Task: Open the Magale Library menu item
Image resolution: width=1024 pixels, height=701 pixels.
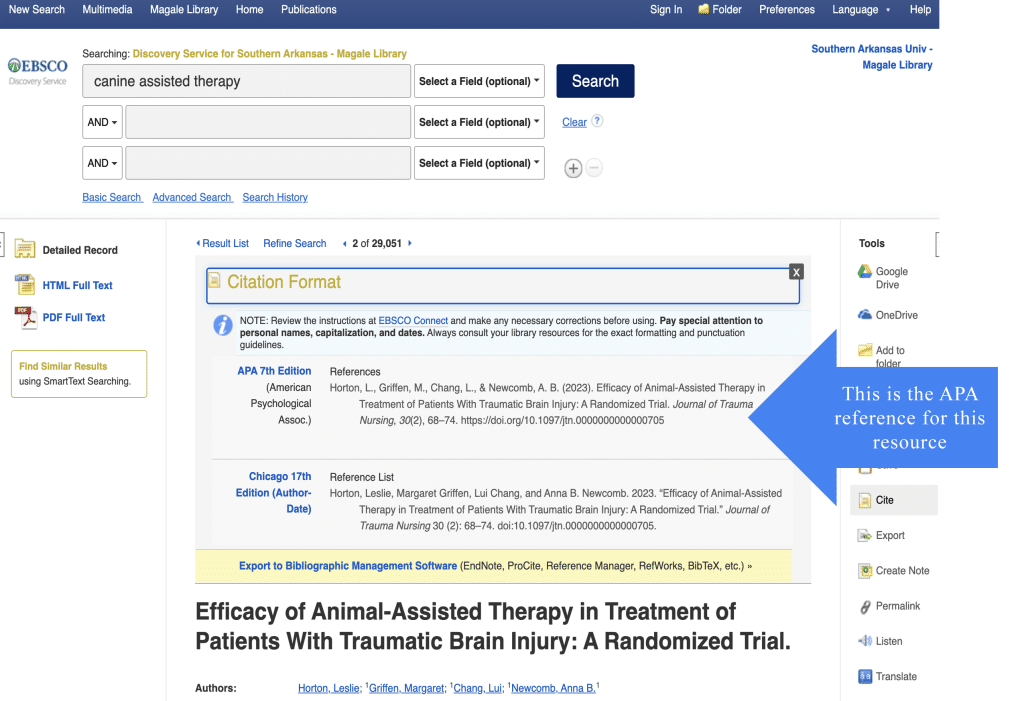Action: [x=184, y=10]
